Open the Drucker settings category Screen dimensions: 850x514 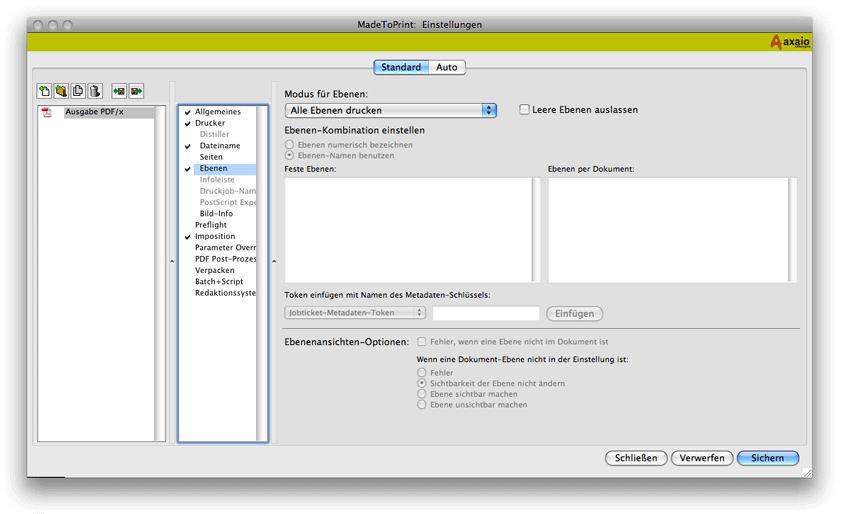(210, 123)
